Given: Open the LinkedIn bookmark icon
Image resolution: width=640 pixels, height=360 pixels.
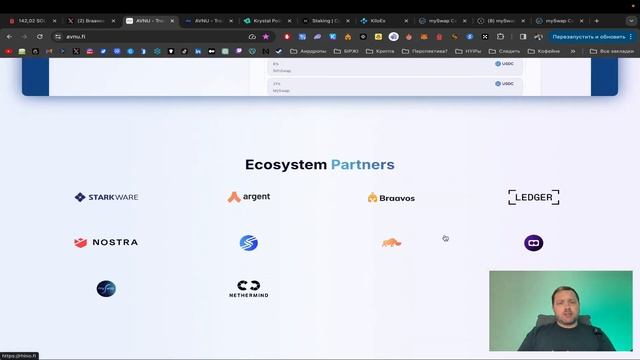Looking at the screenshot, I should (198, 51).
